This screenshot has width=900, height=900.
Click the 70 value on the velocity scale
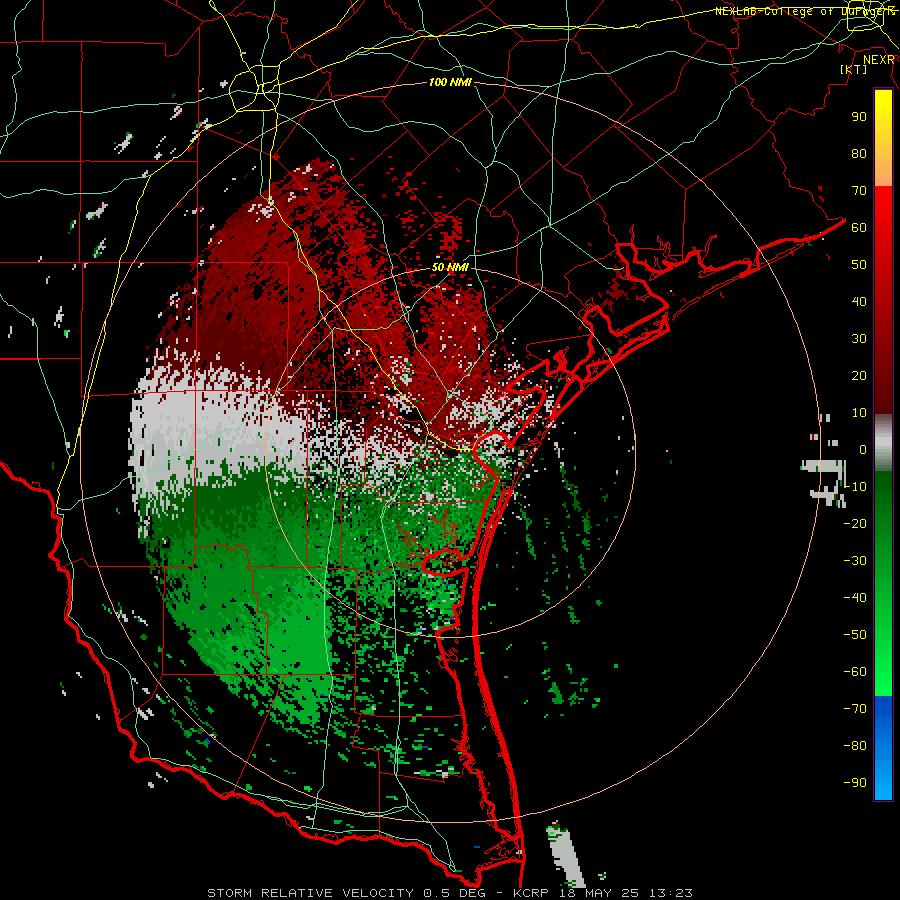[x=859, y=191]
